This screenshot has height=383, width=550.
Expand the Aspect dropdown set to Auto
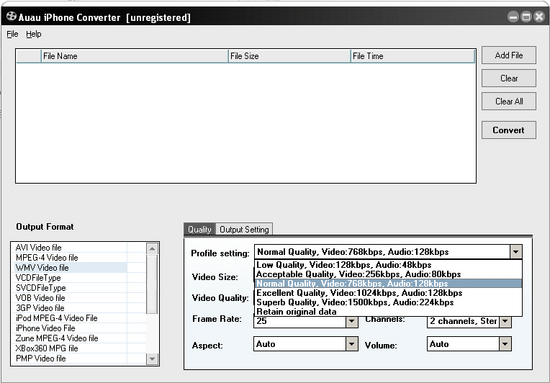point(352,344)
